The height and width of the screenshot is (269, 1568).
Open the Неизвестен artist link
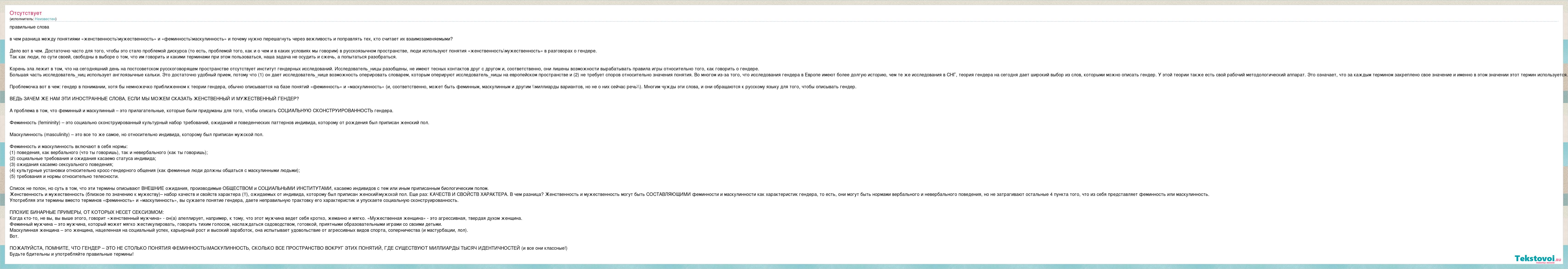(x=45, y=19)
